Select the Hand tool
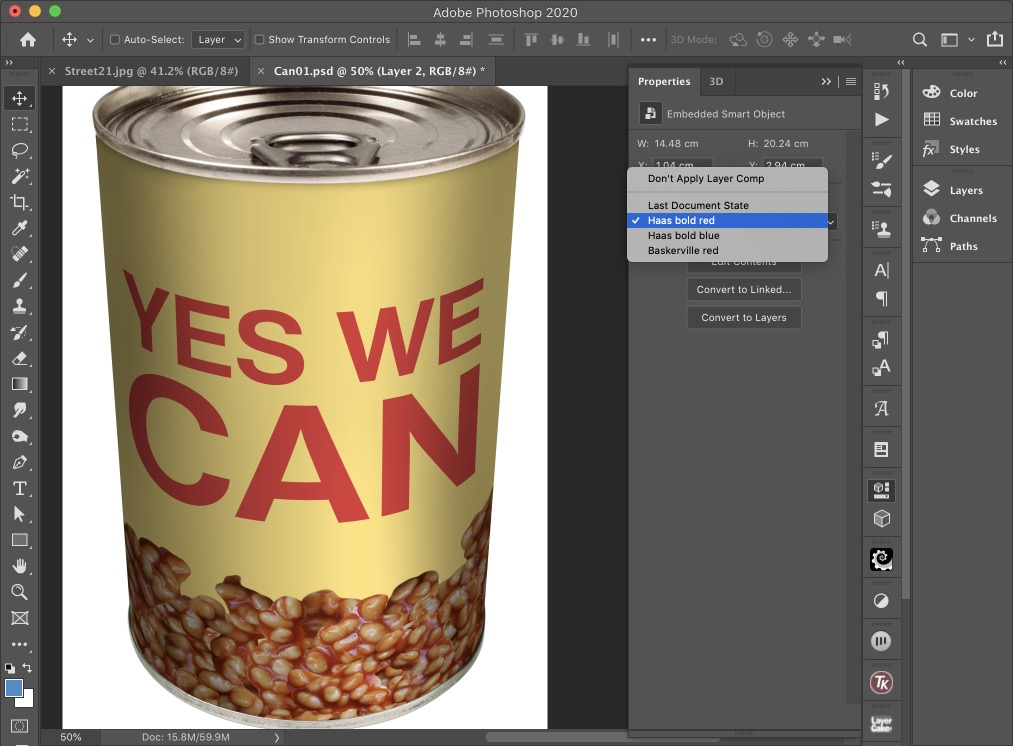The height and width of the screenshot is (746, 1013). [x=19, y=566]
